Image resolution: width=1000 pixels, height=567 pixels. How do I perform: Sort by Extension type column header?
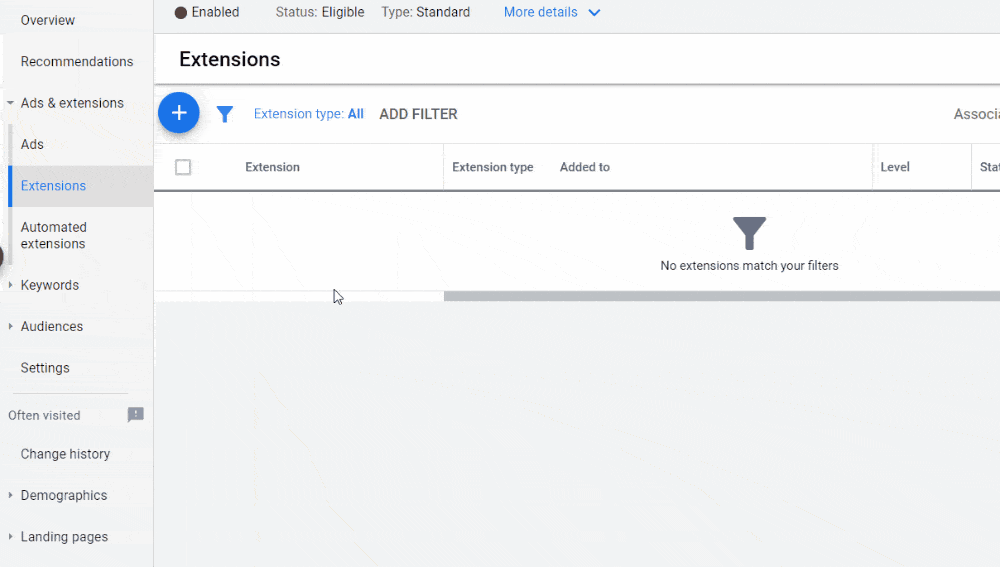coord(493,167)
